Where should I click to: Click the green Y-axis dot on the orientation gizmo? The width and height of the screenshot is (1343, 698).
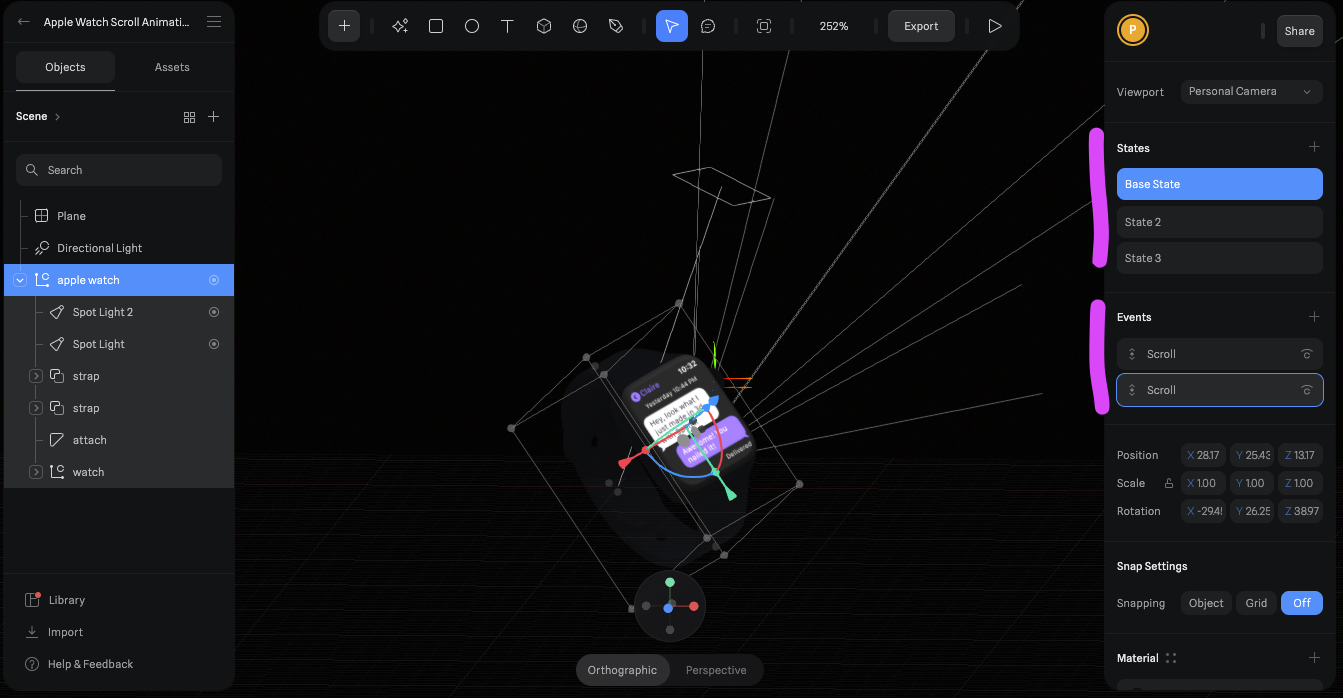pyautogui.click(x=670, y=582)
